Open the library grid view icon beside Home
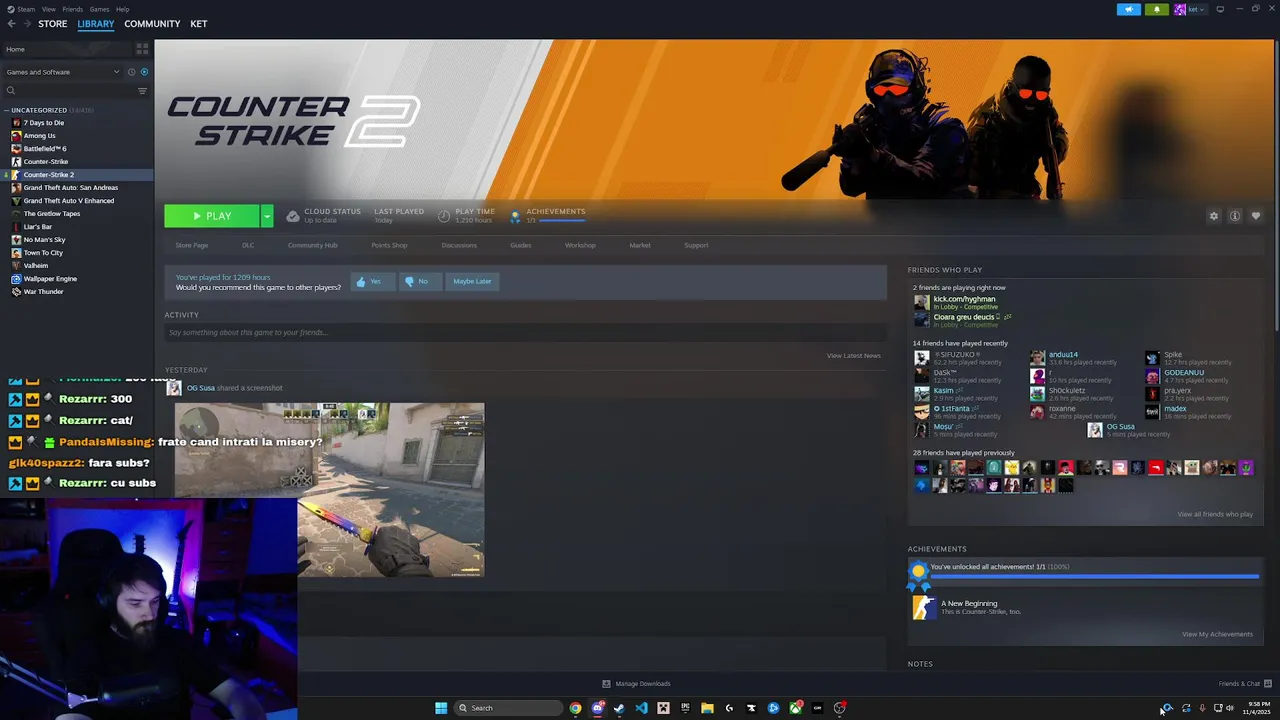The height and width of the screenshot is (720, 1280). tap(142, 48)
